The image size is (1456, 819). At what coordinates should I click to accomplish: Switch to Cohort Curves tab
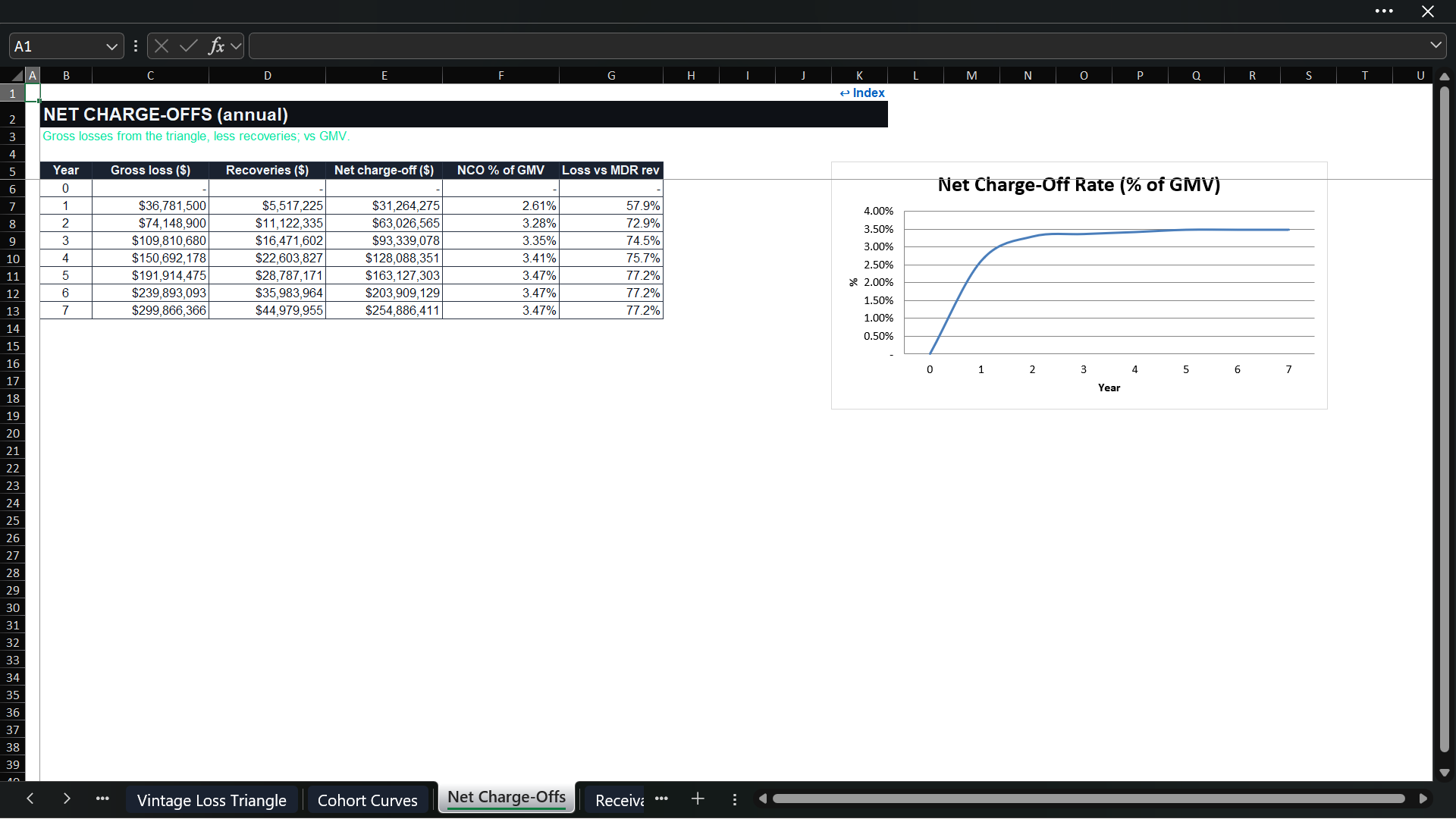tap(368, 800)
